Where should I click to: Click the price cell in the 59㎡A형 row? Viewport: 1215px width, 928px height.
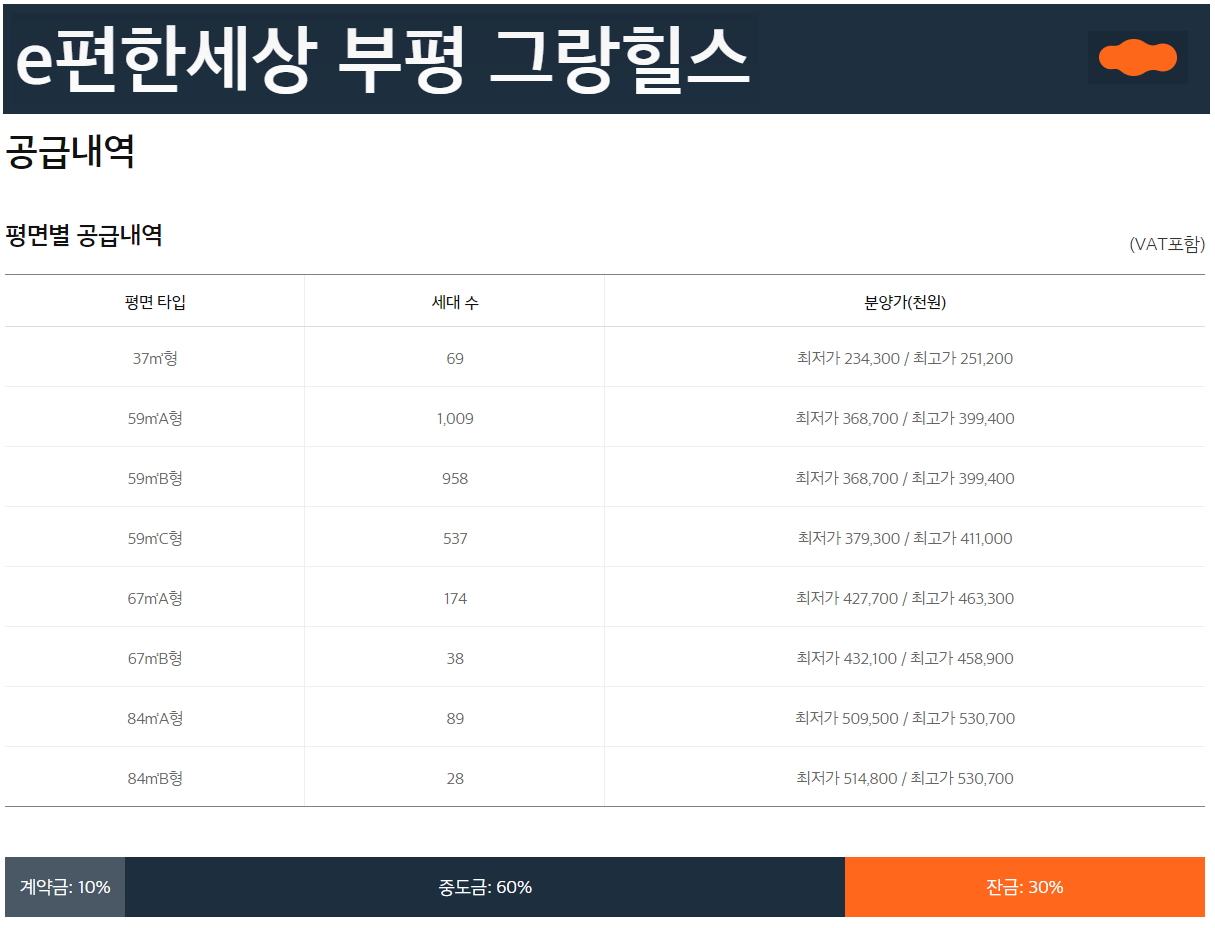[x=905, y=418]
